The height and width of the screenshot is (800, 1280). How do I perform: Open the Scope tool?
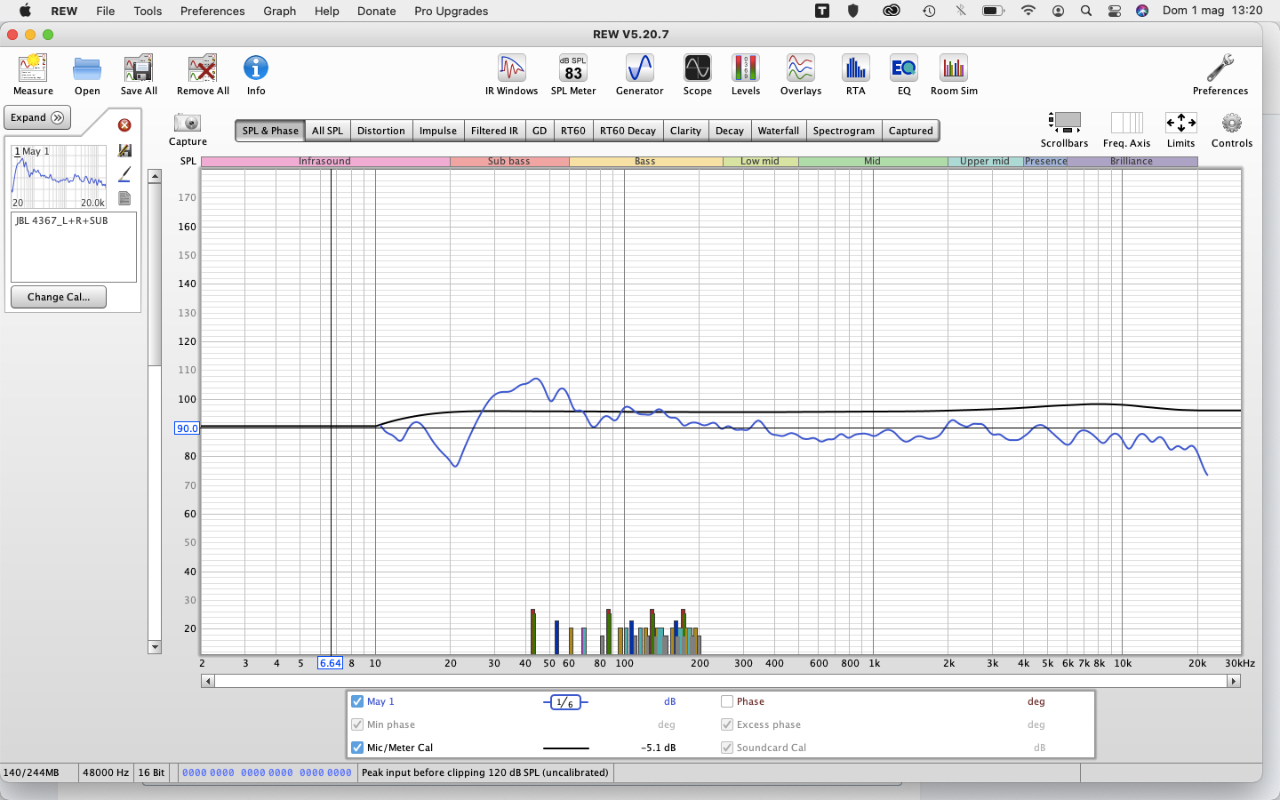click(x=697, y=75)
